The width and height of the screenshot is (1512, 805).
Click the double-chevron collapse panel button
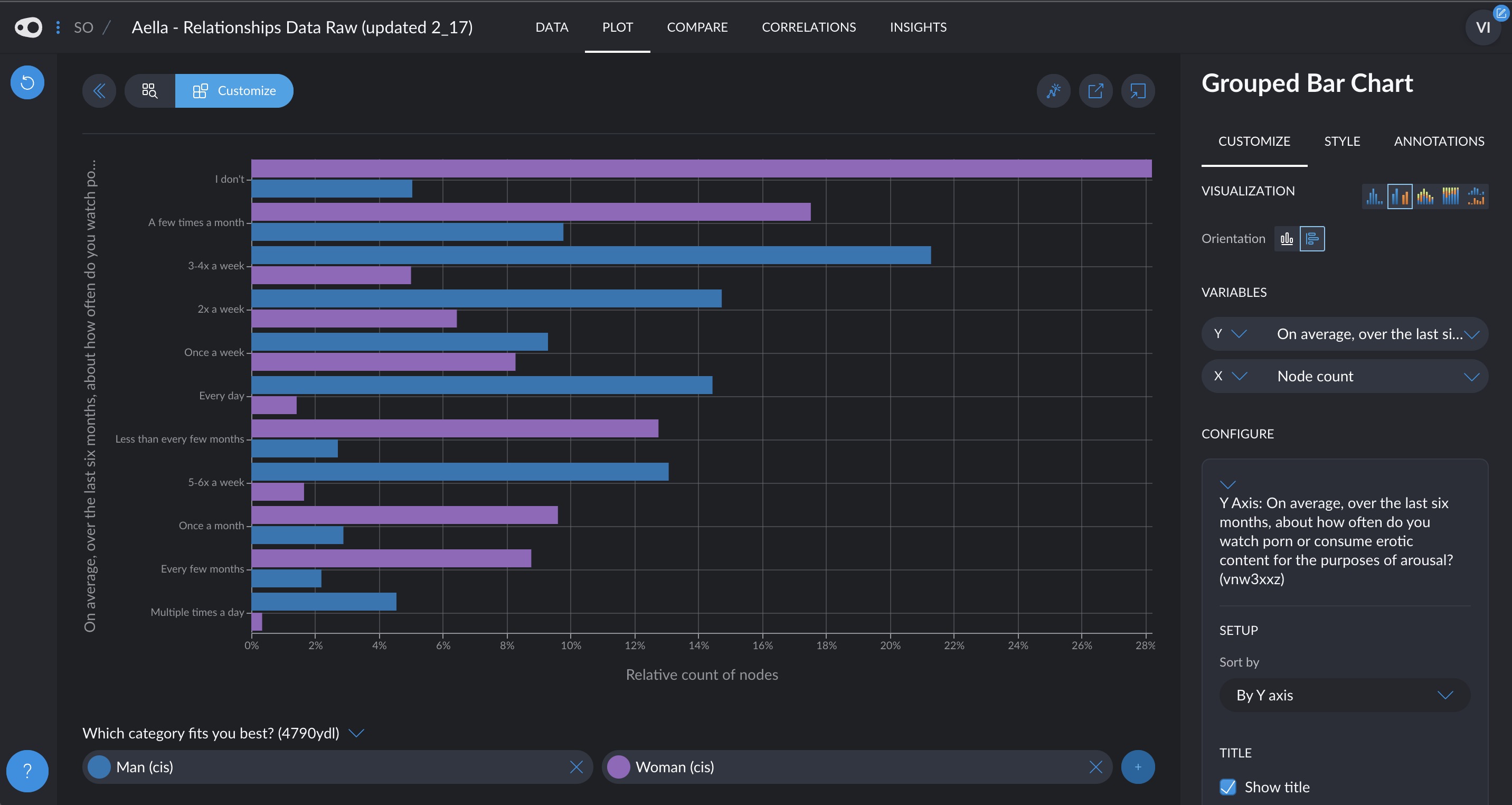point(99,90)
